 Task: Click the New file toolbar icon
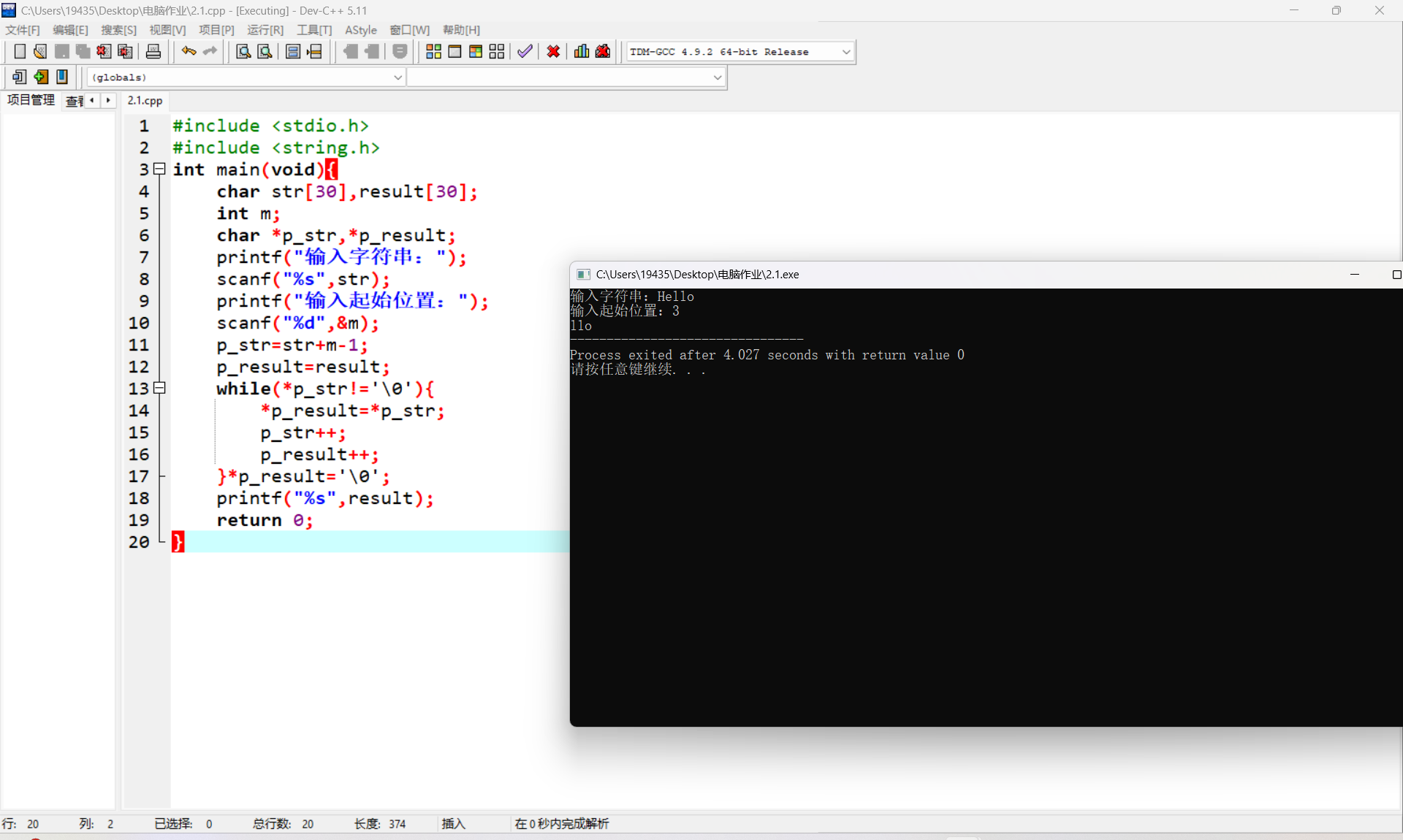(20, 51)
